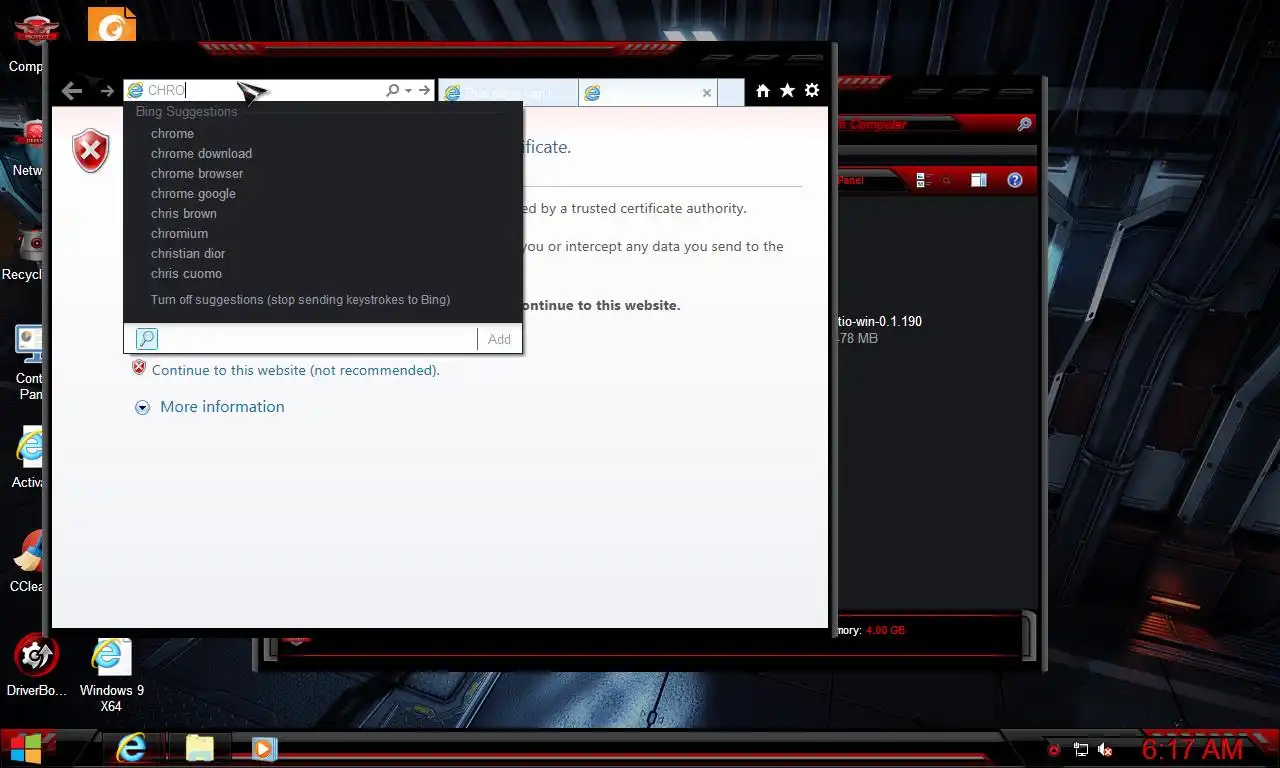Click 'Continue to this website (not recommended)'
The height and width of the screenshot is (768, 1280).
[295, 370]
